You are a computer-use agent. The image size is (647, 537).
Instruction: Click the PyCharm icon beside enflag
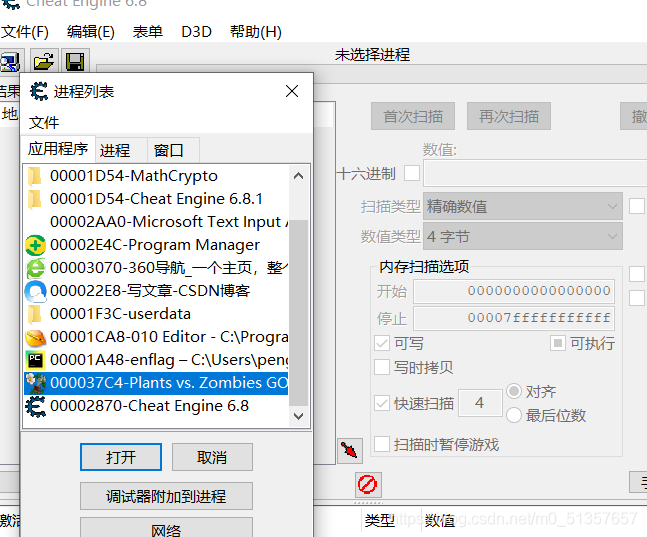click(35, 360)
